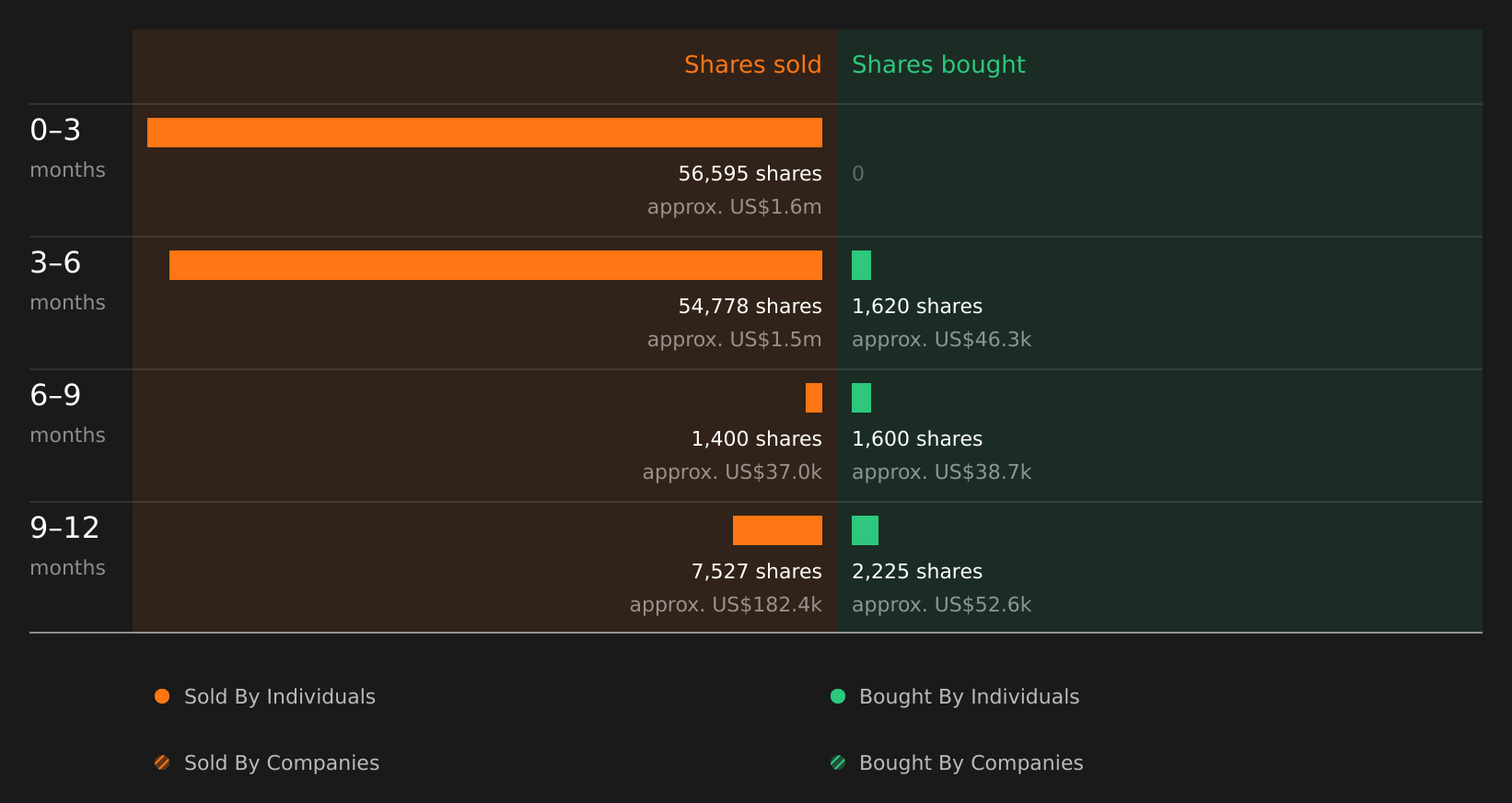Click the approx. US$1.5m value
This screenshot has width=1512, height=803.
[x=735, y=340]
